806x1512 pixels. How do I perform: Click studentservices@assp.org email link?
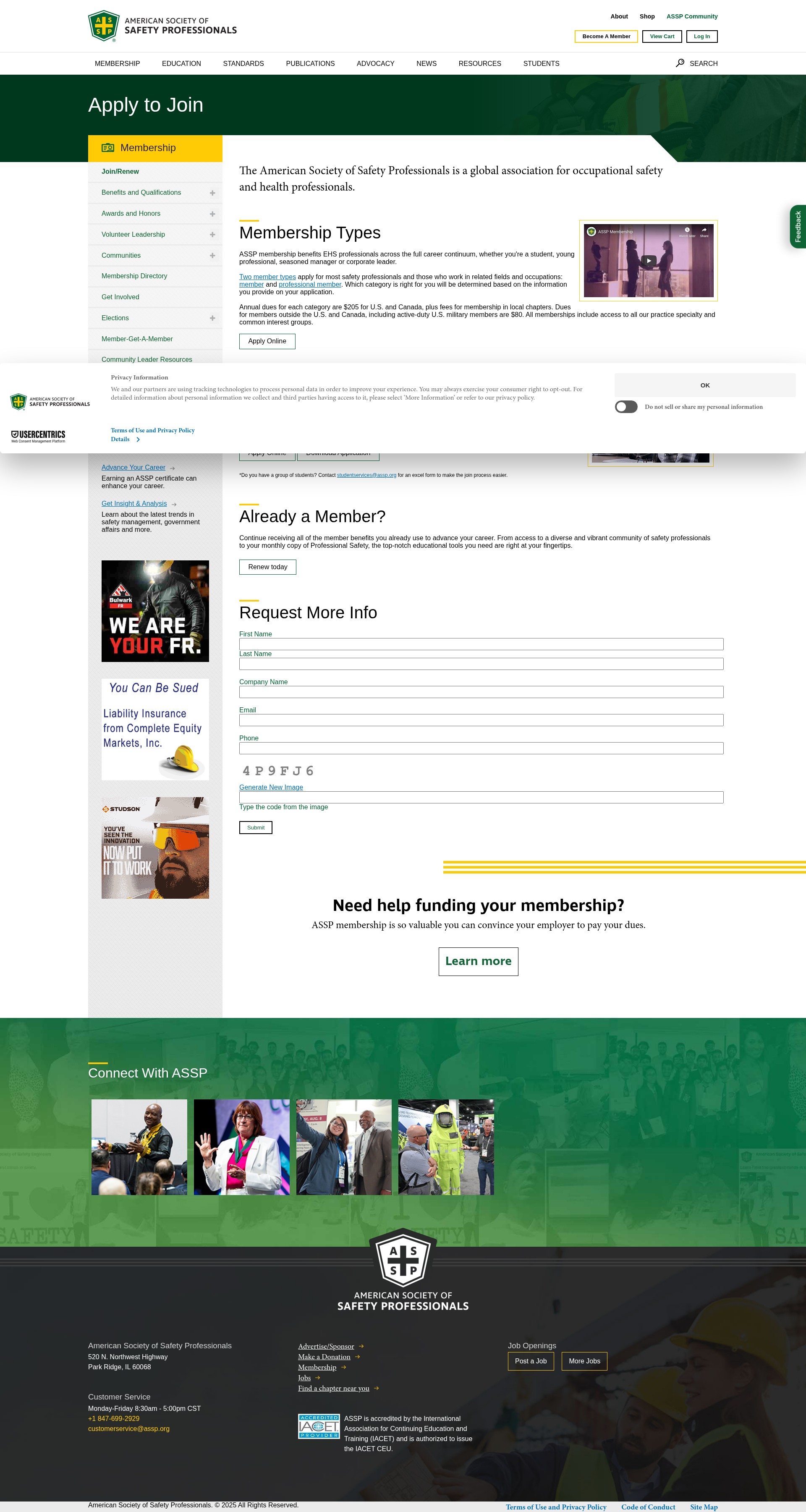366,476
